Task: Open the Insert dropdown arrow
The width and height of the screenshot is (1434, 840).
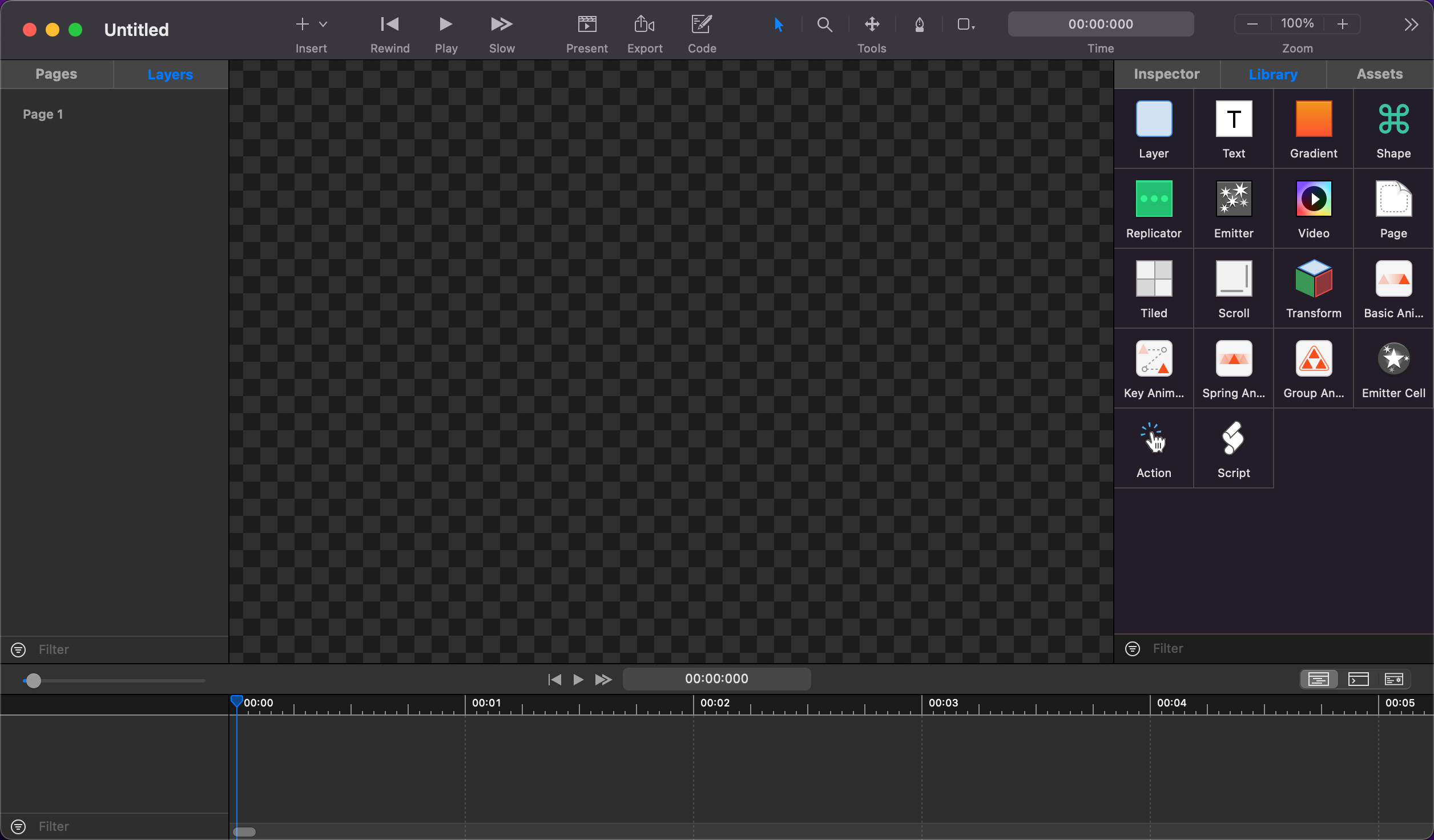Action: pos(323,25)
